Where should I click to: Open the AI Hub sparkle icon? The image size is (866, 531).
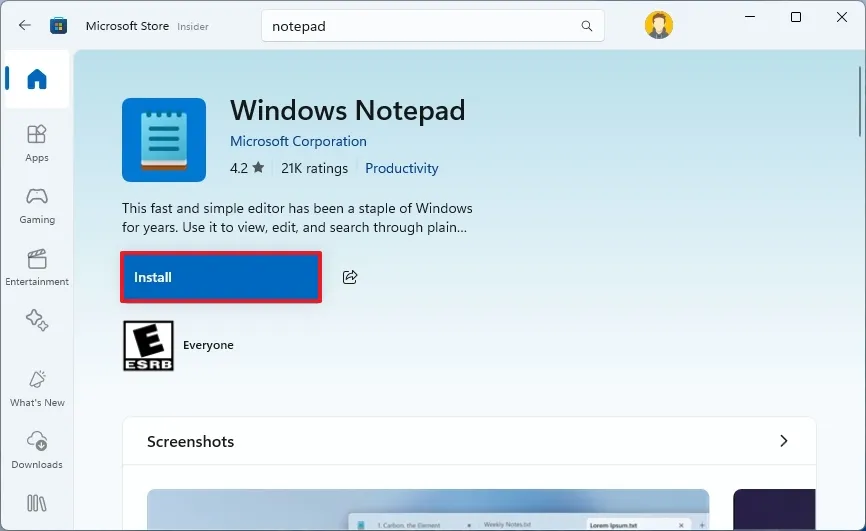tap(37, 320)
